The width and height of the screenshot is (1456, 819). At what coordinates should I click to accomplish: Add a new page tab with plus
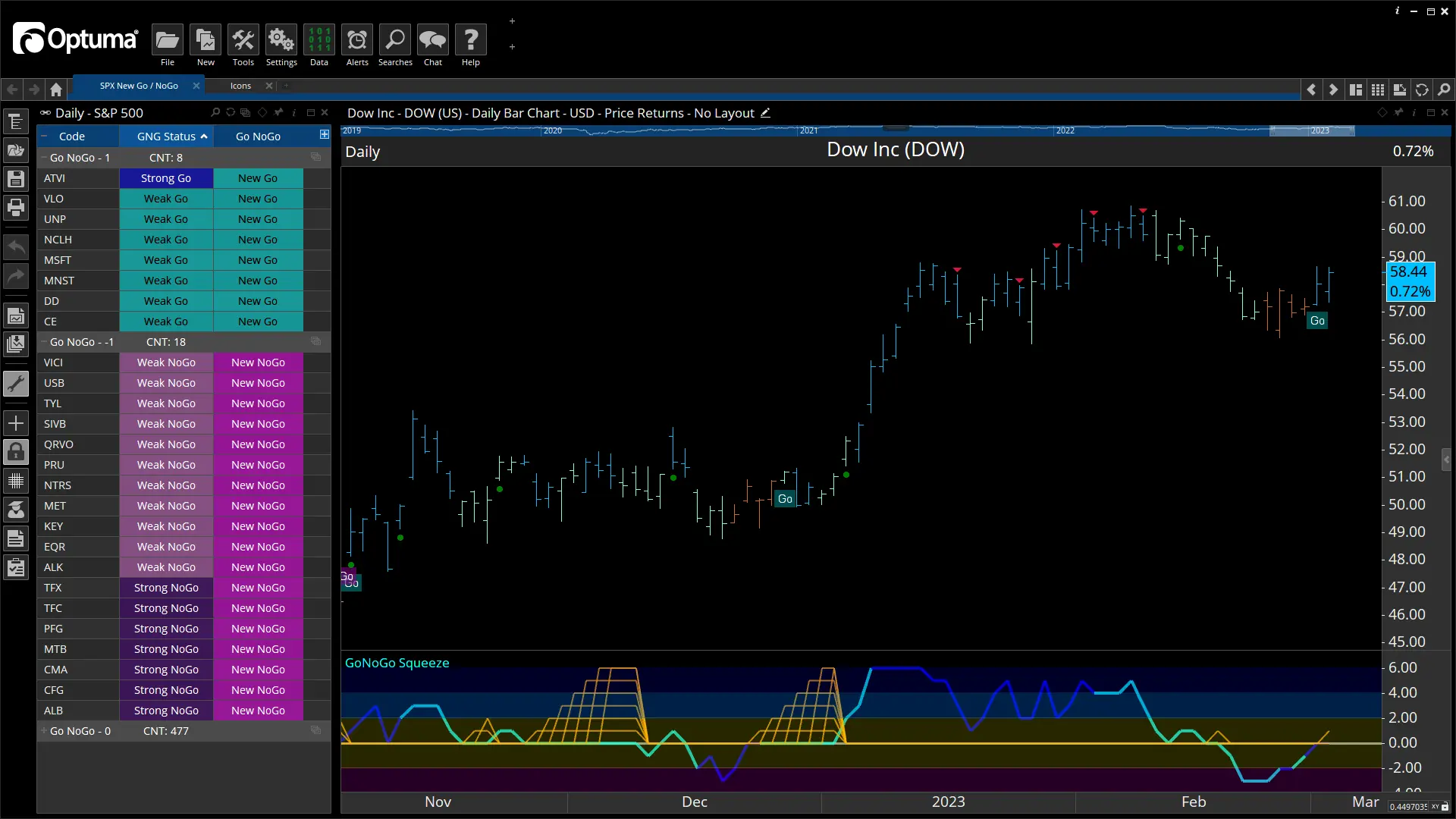(x=287, y=86)
